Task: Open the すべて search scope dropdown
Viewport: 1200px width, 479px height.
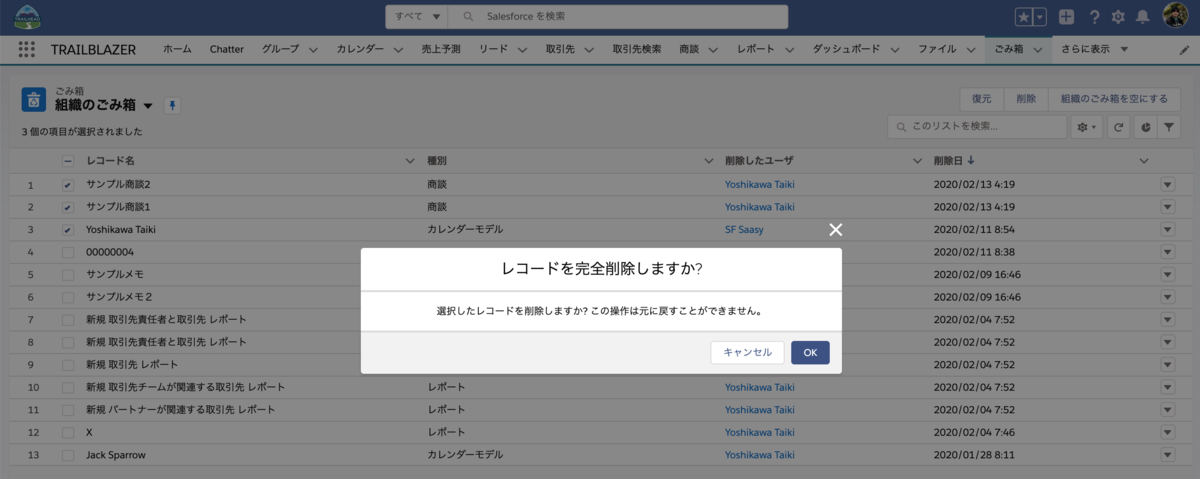Action: (x=417, y=17)
